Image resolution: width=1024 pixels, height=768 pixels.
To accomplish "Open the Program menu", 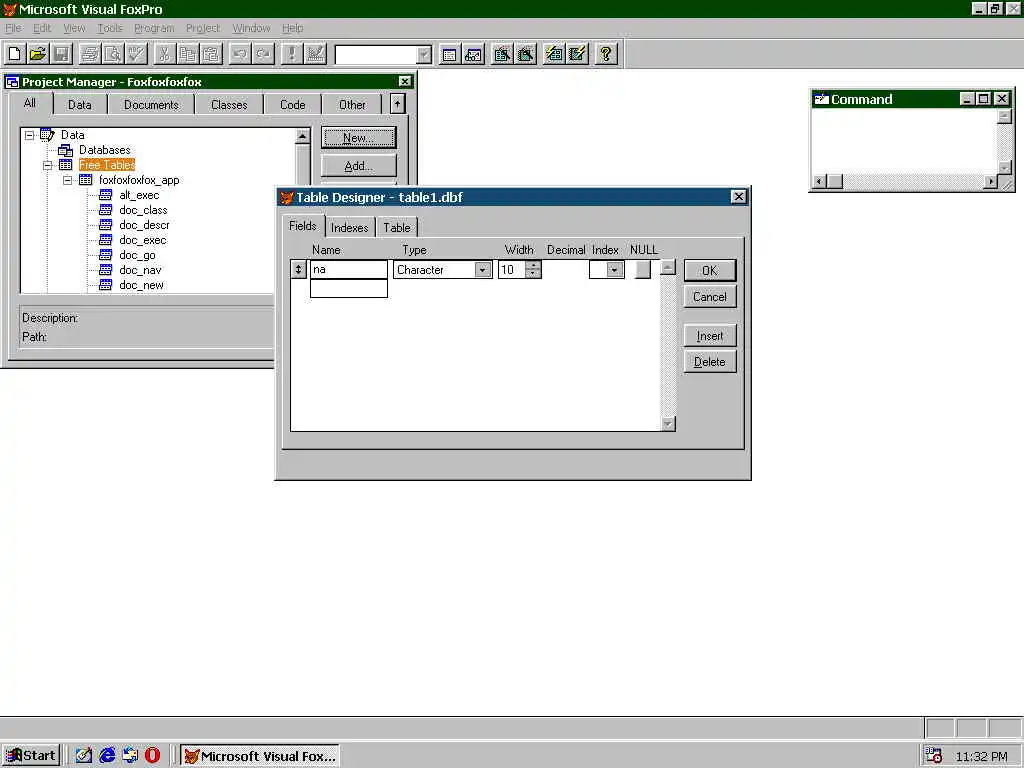I will point(154,28).
